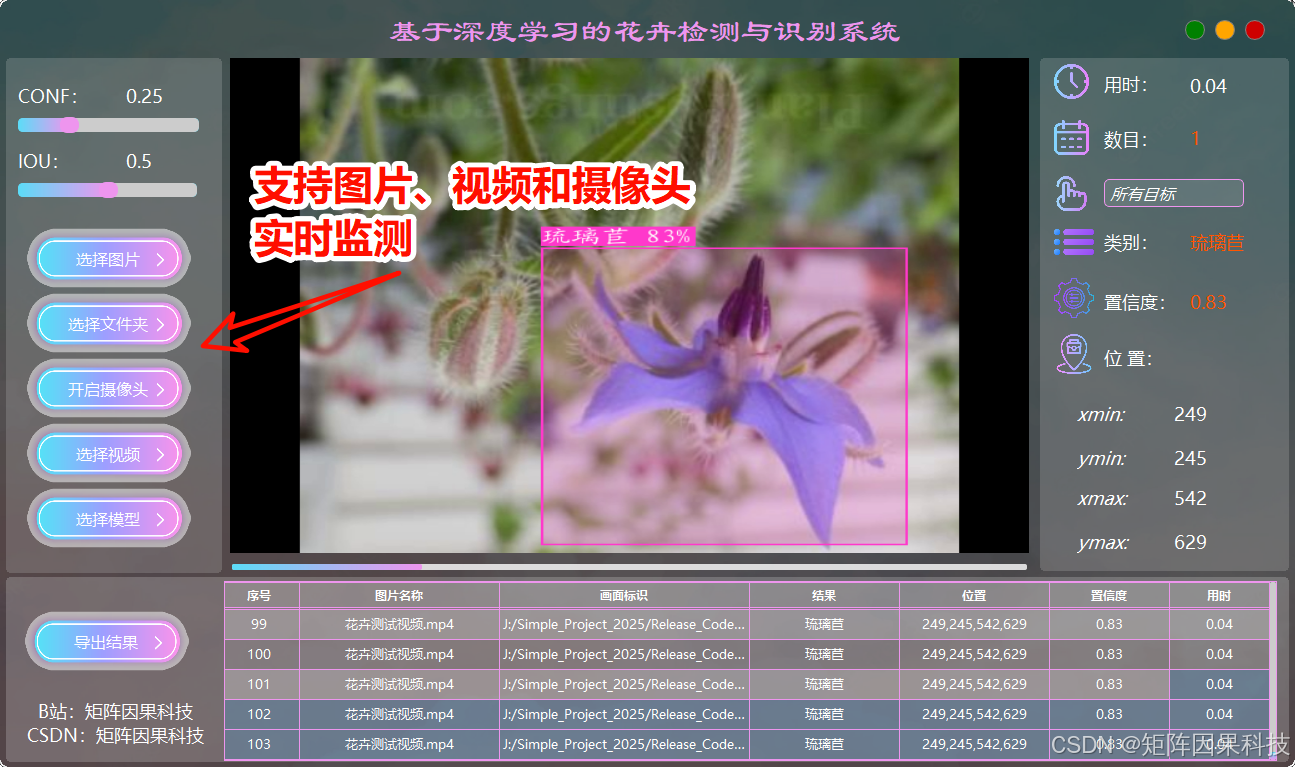Click the 琉璃苣 result in row 101
Image resolution: width=1295 pixels, height=767 pixels.
824,684
